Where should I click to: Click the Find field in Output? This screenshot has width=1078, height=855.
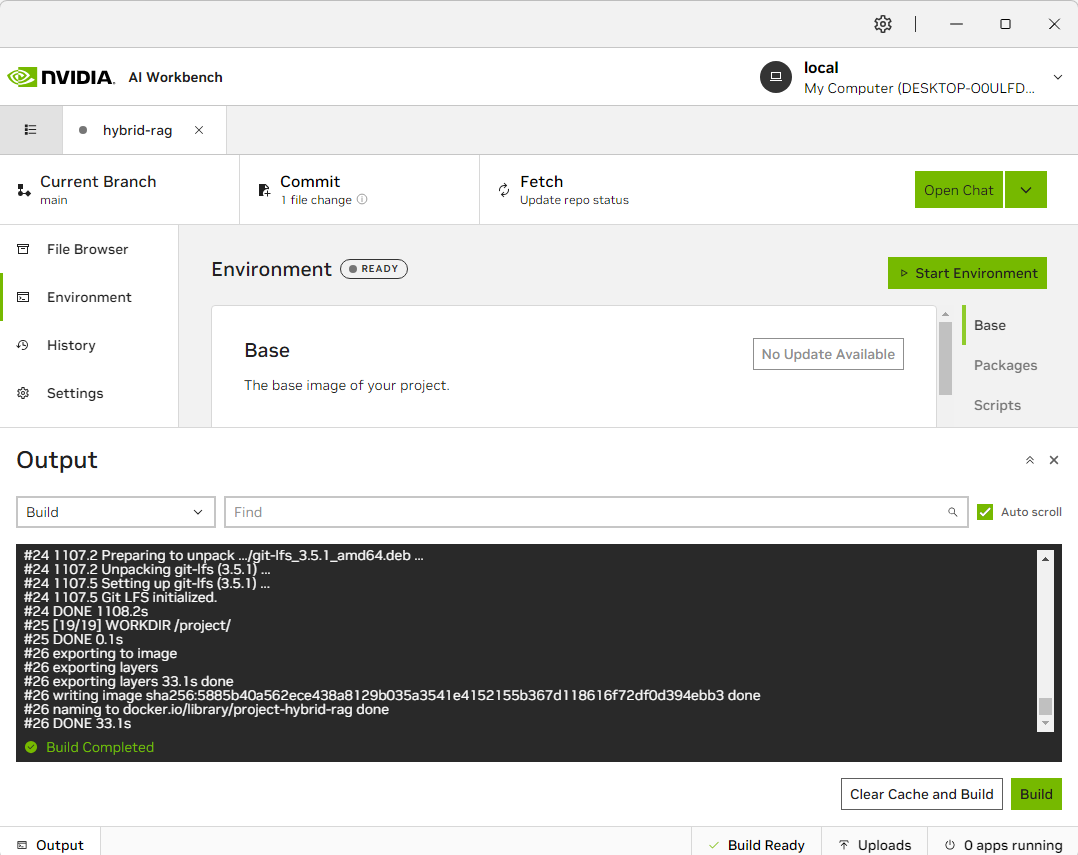(x=590, y=512)
